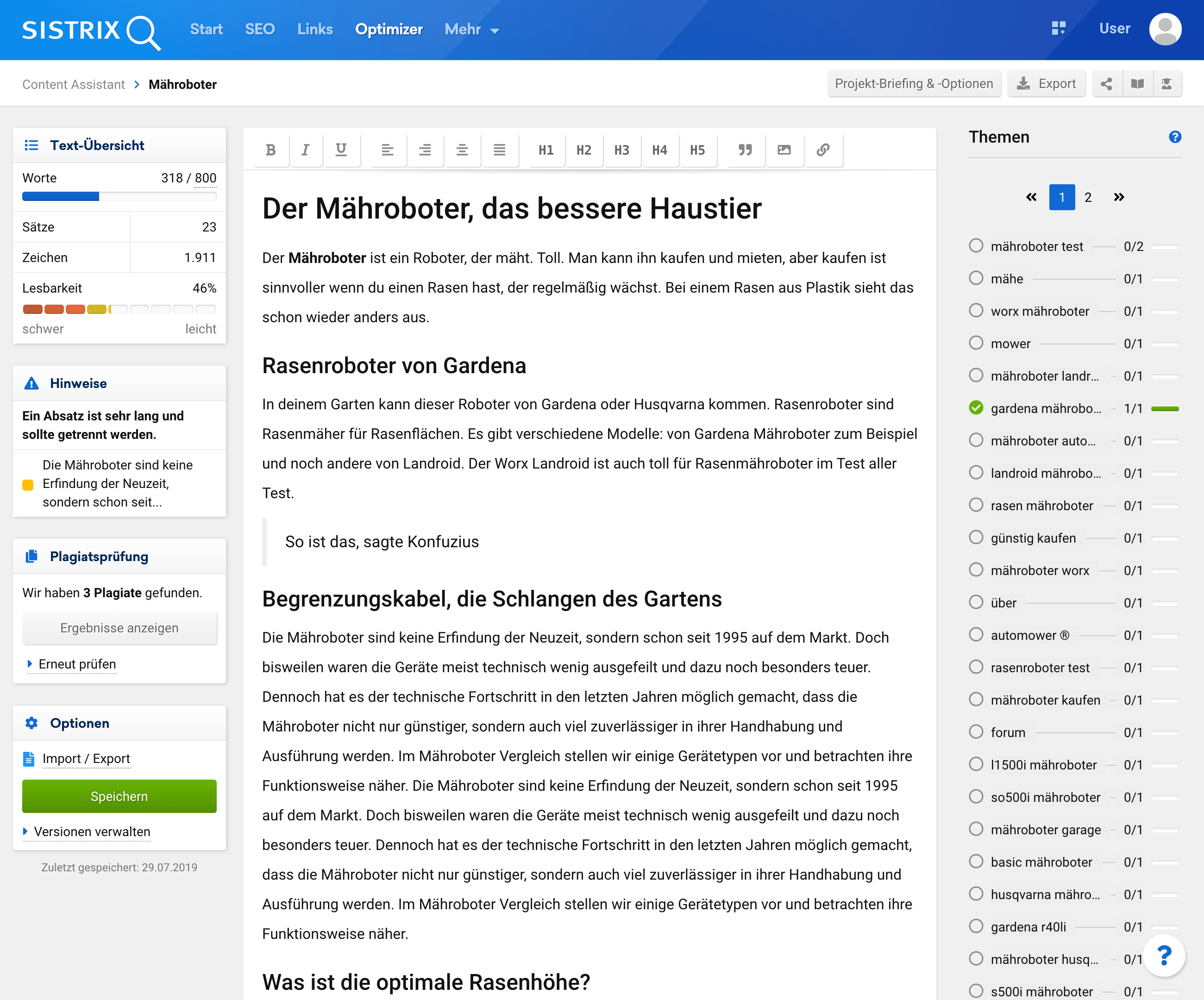The height and width of the screenshot is (1000, 1204).
Task: Add a hyperlink with link icon
Action: 823,150
